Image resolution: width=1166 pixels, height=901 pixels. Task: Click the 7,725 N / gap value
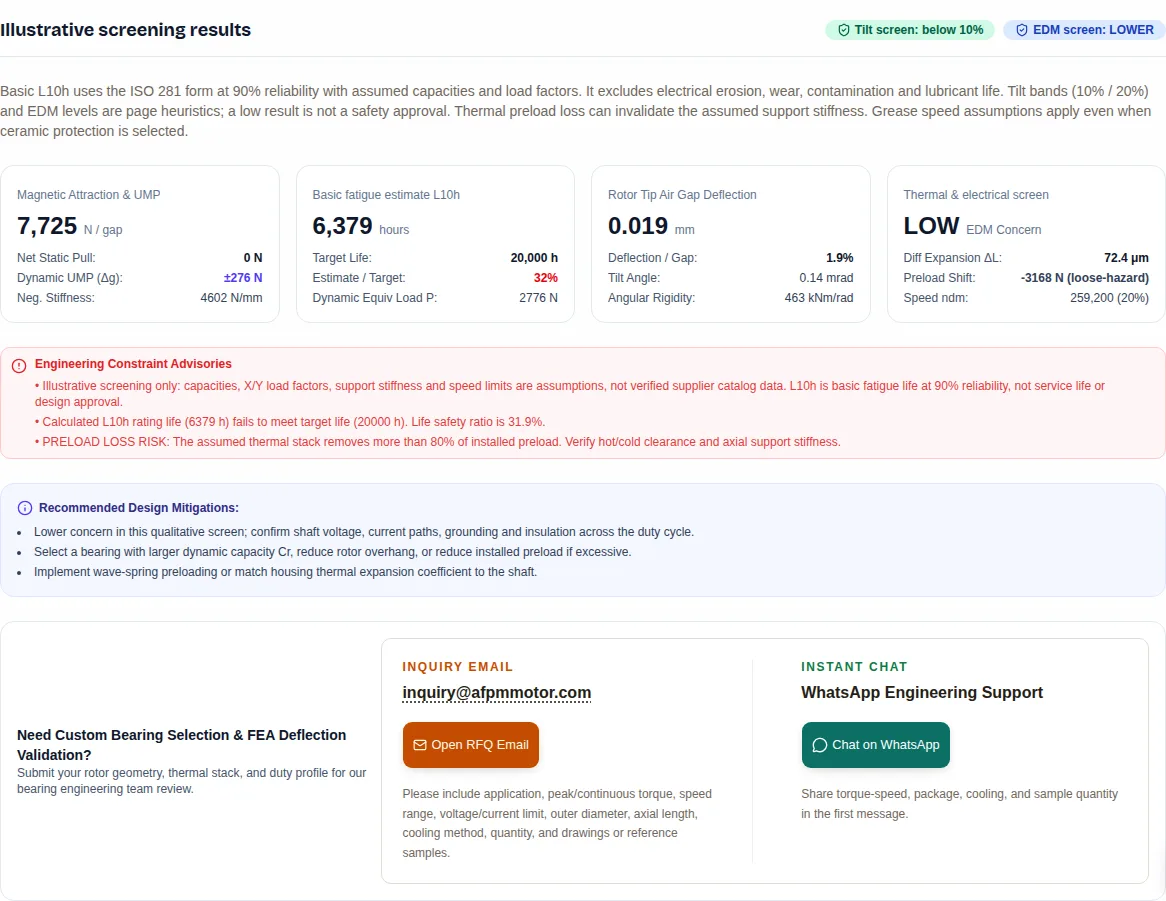(x=70, y=226)
